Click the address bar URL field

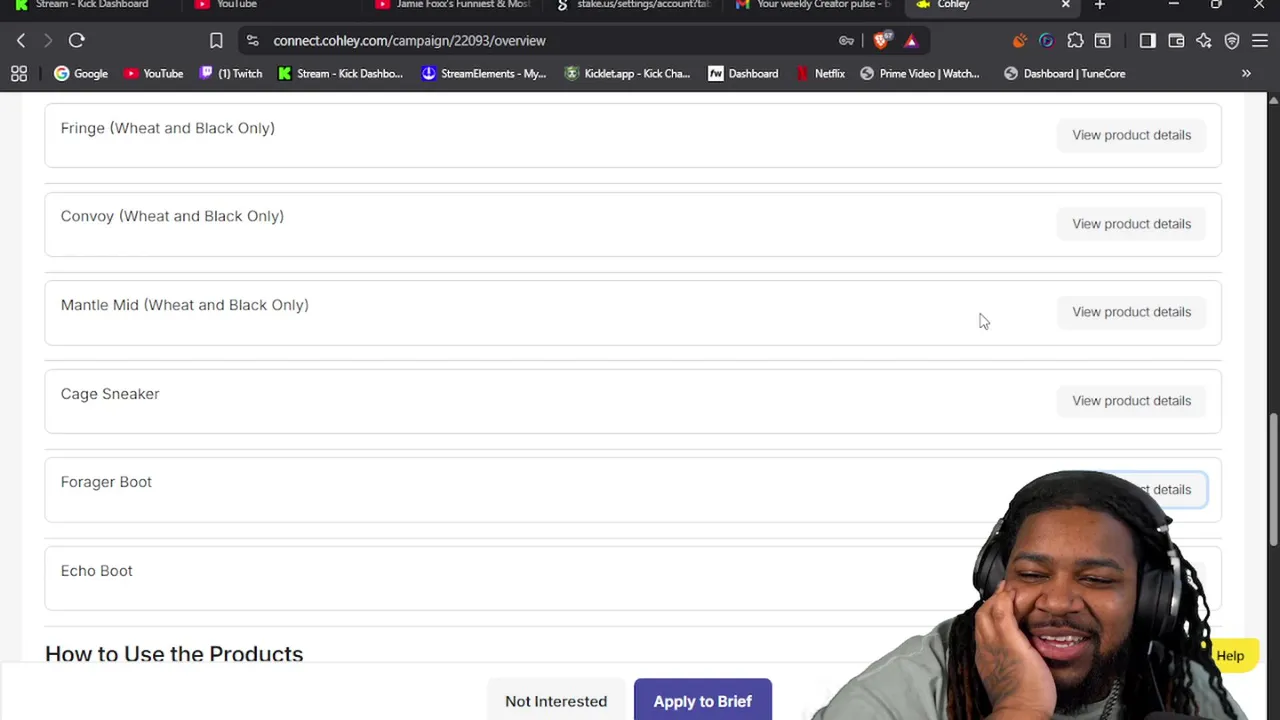550,41
